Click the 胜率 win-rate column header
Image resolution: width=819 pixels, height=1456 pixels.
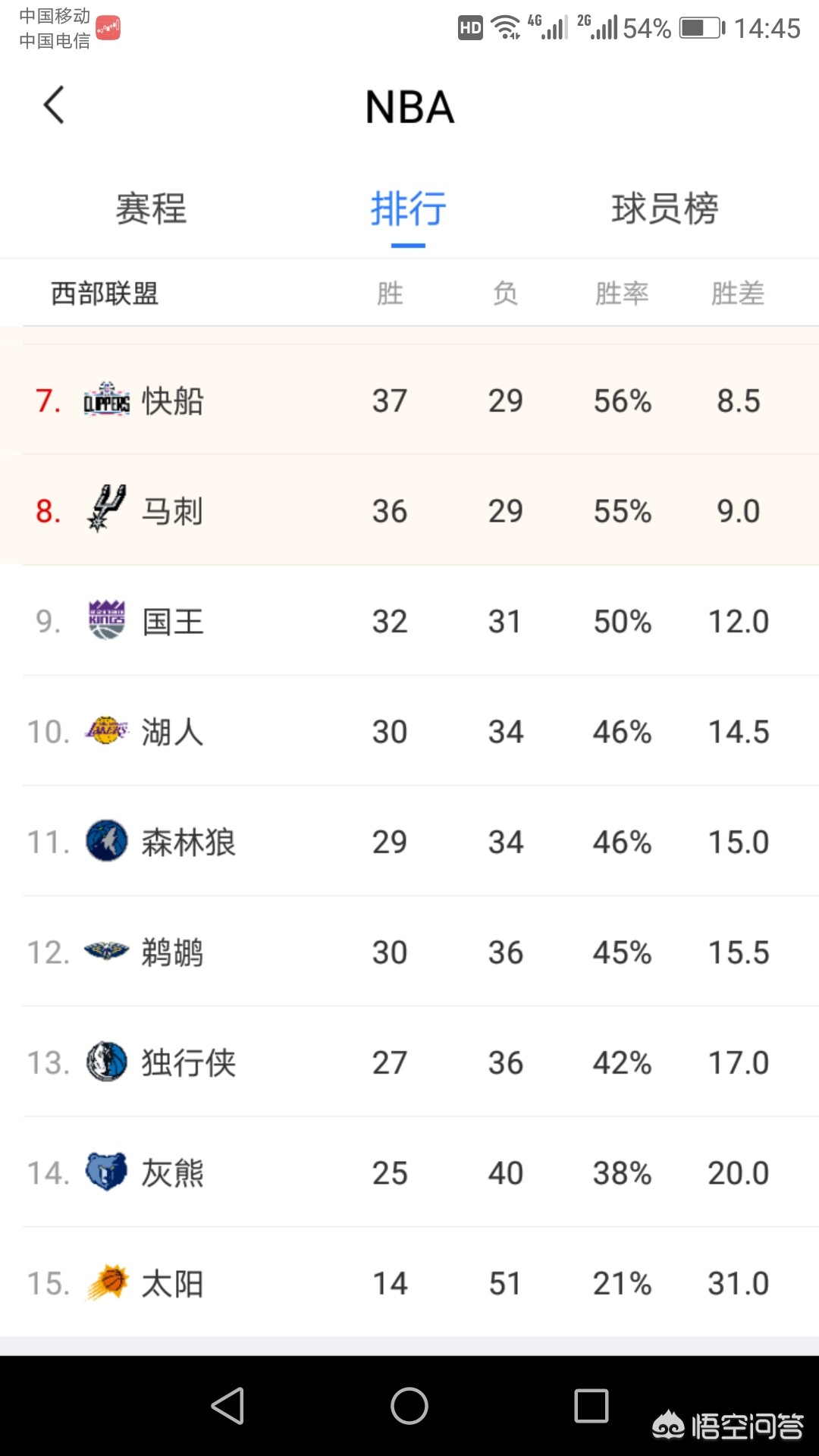click(x=622, y=293)
